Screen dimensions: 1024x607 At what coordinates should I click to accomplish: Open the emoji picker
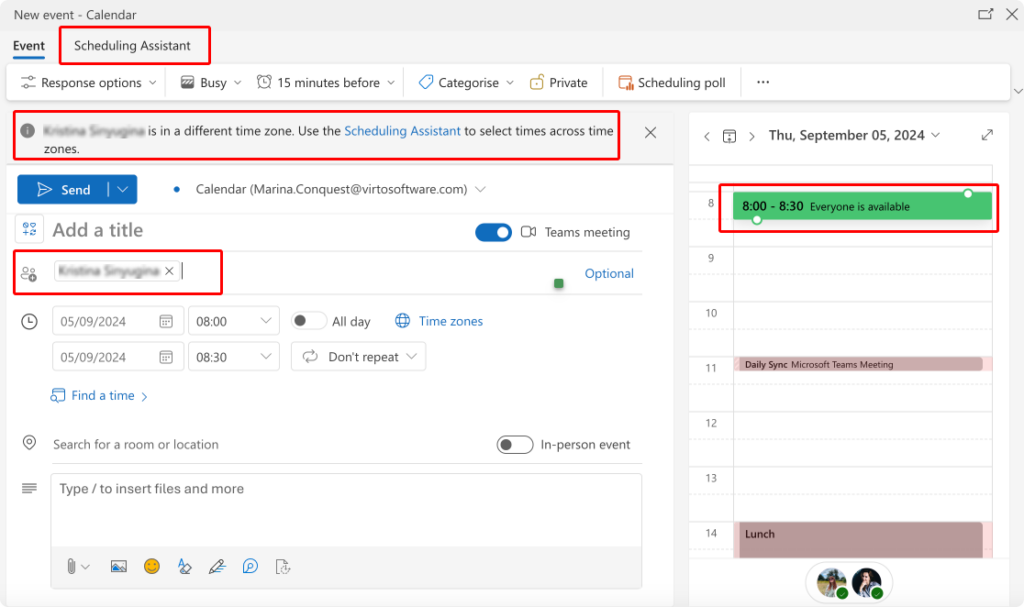pos(152,566)
